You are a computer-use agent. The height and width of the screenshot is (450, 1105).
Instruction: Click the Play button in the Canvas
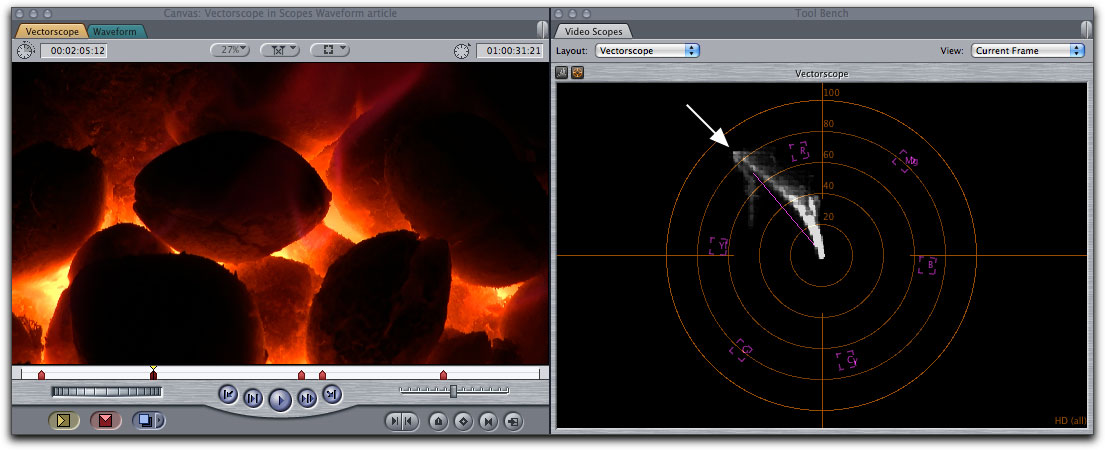(280, 400)
